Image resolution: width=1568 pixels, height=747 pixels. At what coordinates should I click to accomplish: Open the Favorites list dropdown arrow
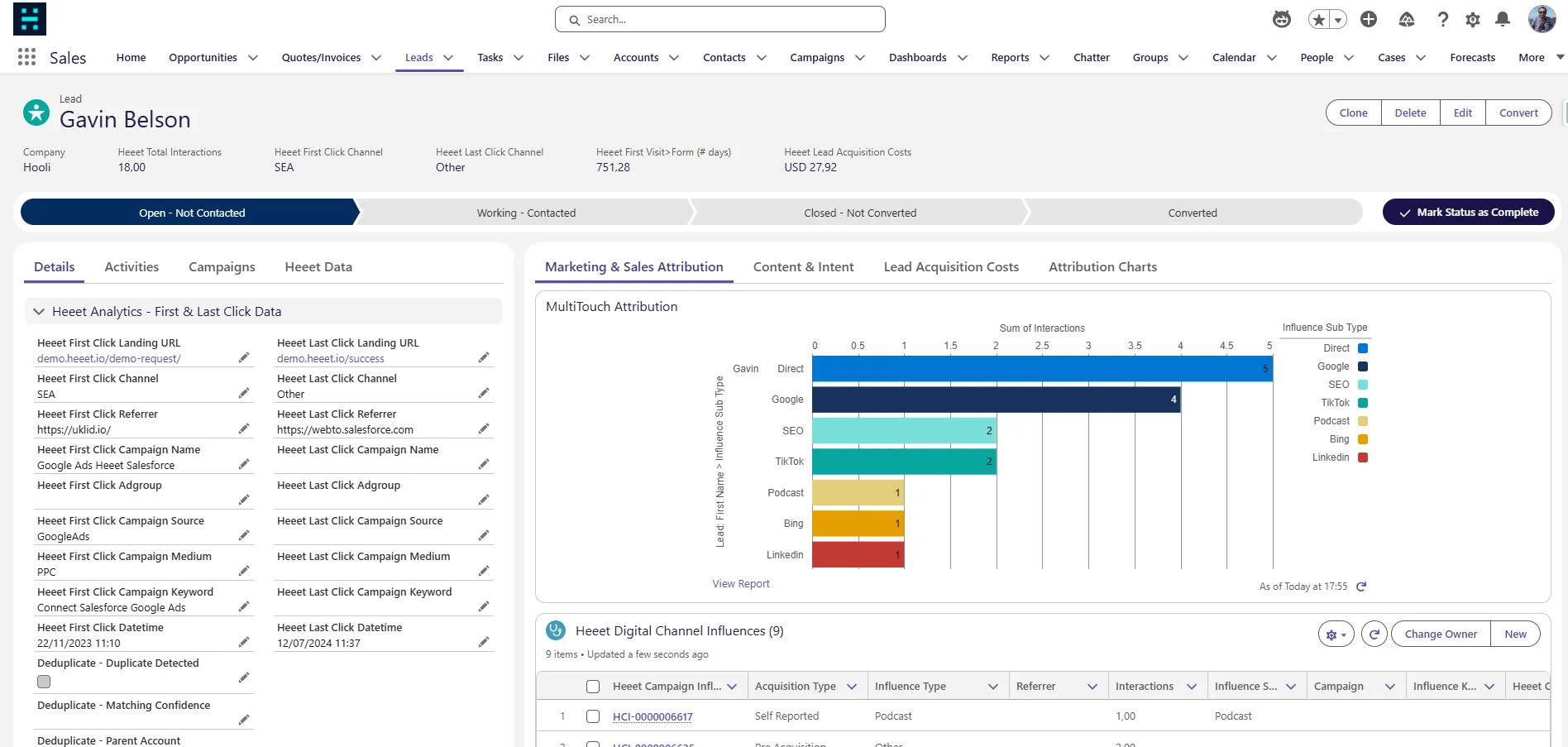point(1338,20)
